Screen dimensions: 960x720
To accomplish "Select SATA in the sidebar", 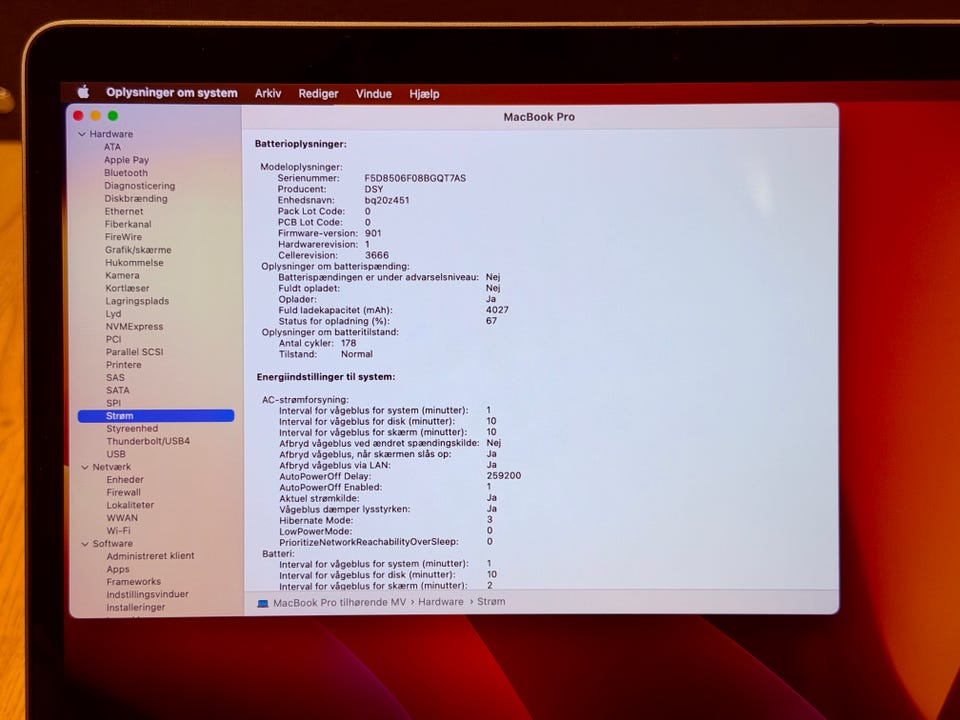I will tap(118, 391).
